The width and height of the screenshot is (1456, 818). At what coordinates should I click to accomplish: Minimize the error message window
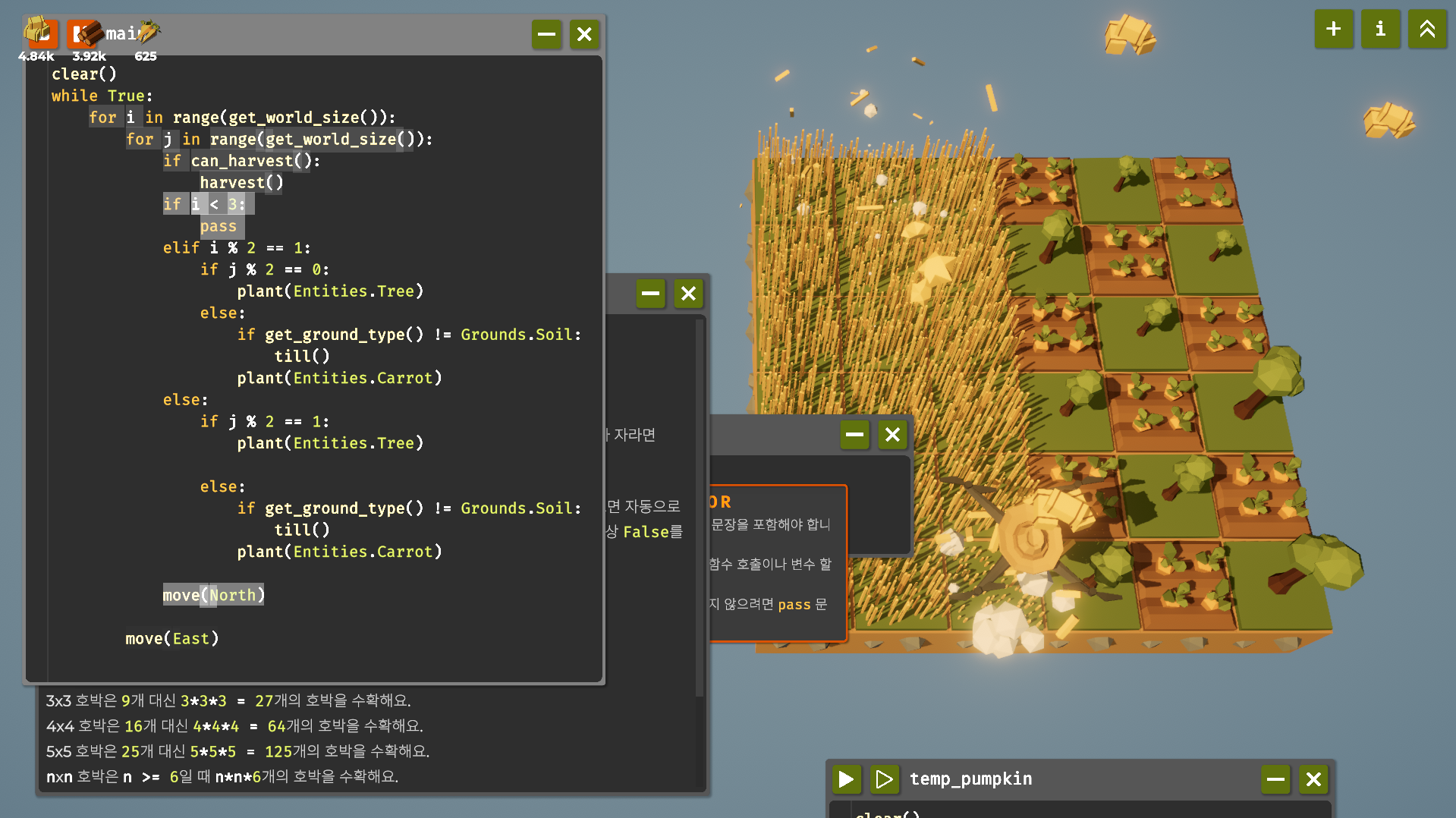pos(854,435)
